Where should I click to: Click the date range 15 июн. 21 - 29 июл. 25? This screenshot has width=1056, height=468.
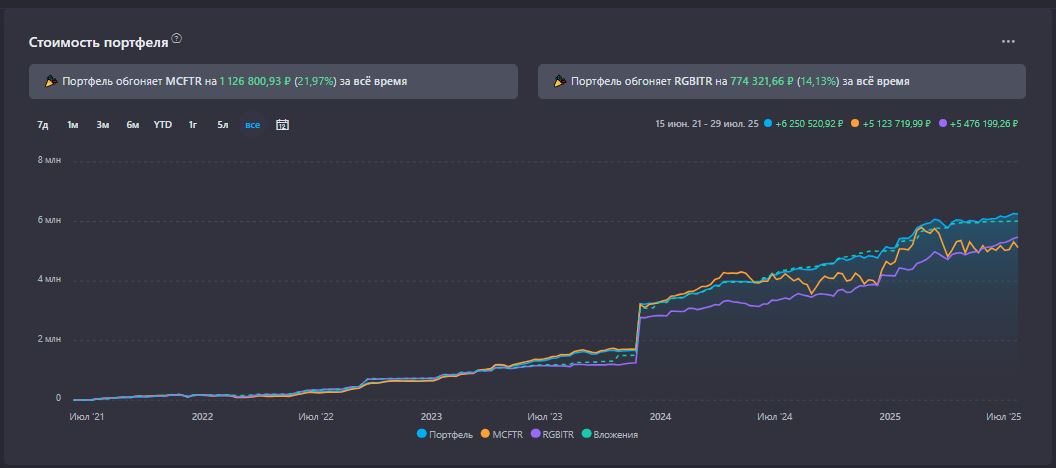[706, 124]
